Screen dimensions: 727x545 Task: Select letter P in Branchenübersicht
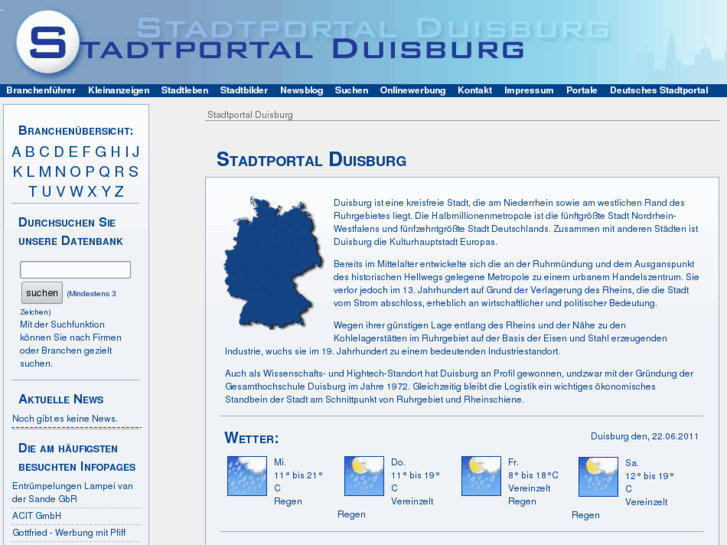(x=90, y=172)
